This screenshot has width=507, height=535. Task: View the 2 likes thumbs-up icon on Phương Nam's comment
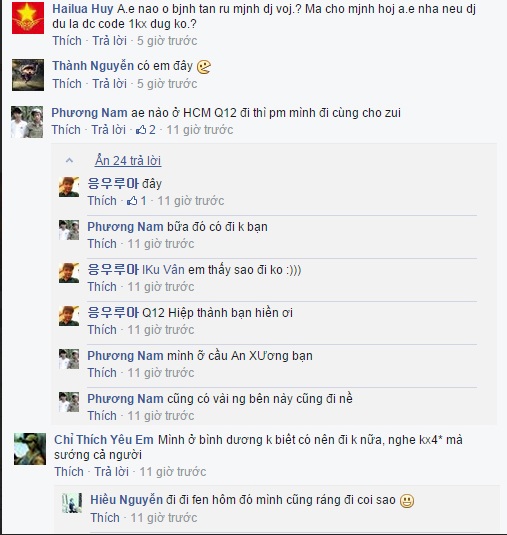(x=141, y=130)
